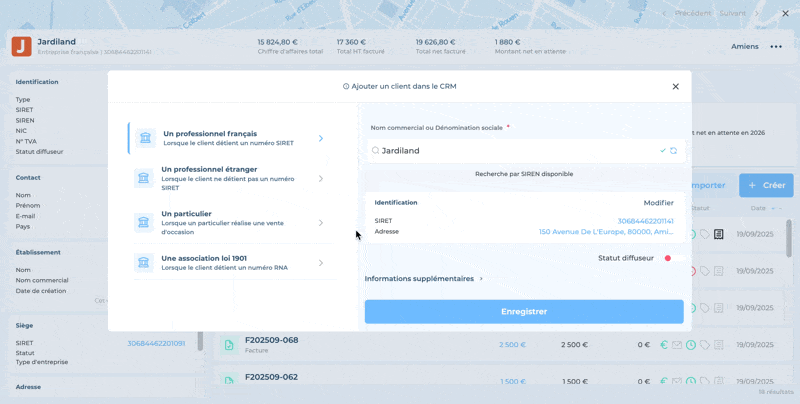The width and height of the screenshot is (800, 404).
Task: Open Siège SIRET link 30684462201091
Action: pos(156,343)
